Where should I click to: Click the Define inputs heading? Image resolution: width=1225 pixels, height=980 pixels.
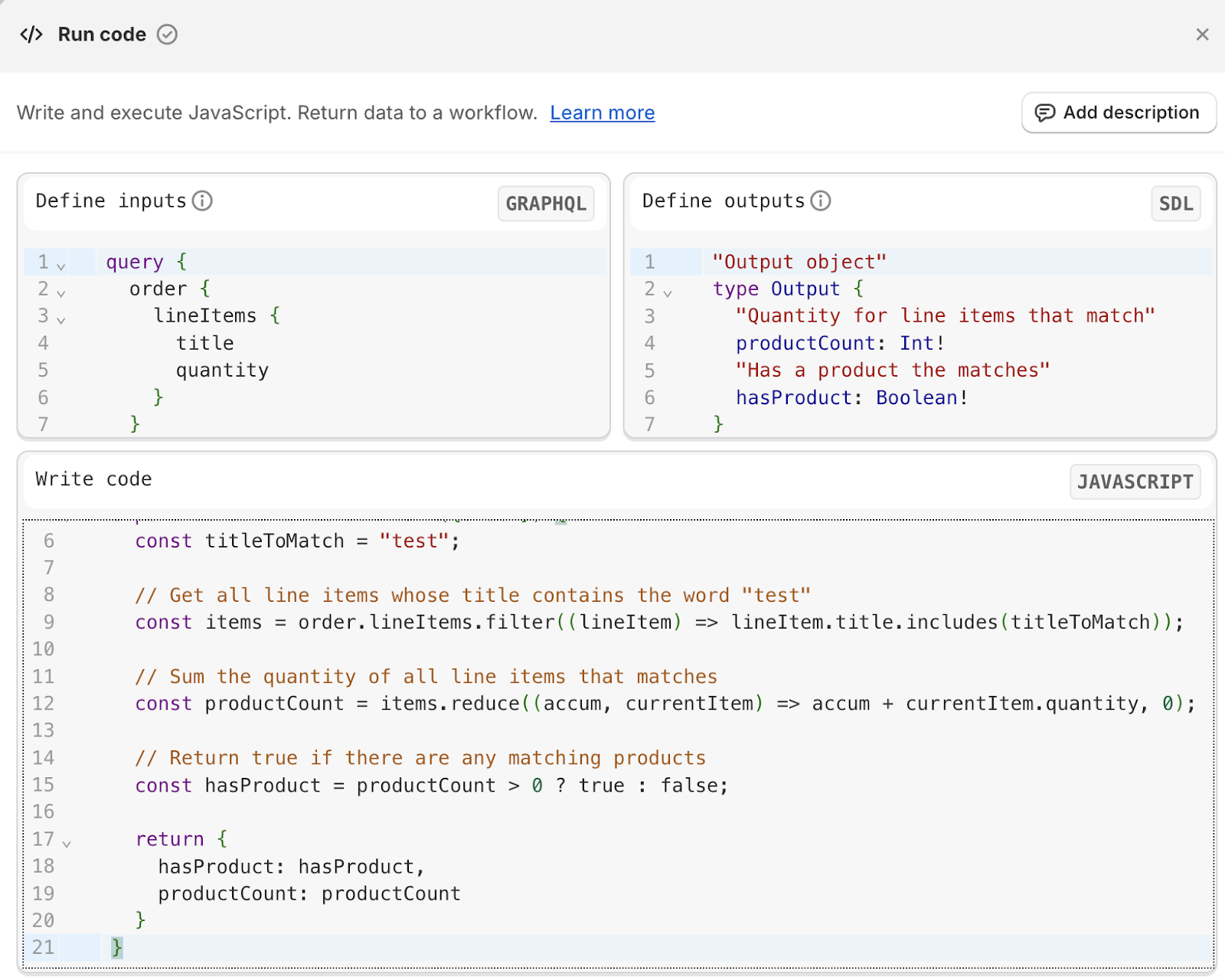coord(111,201)
